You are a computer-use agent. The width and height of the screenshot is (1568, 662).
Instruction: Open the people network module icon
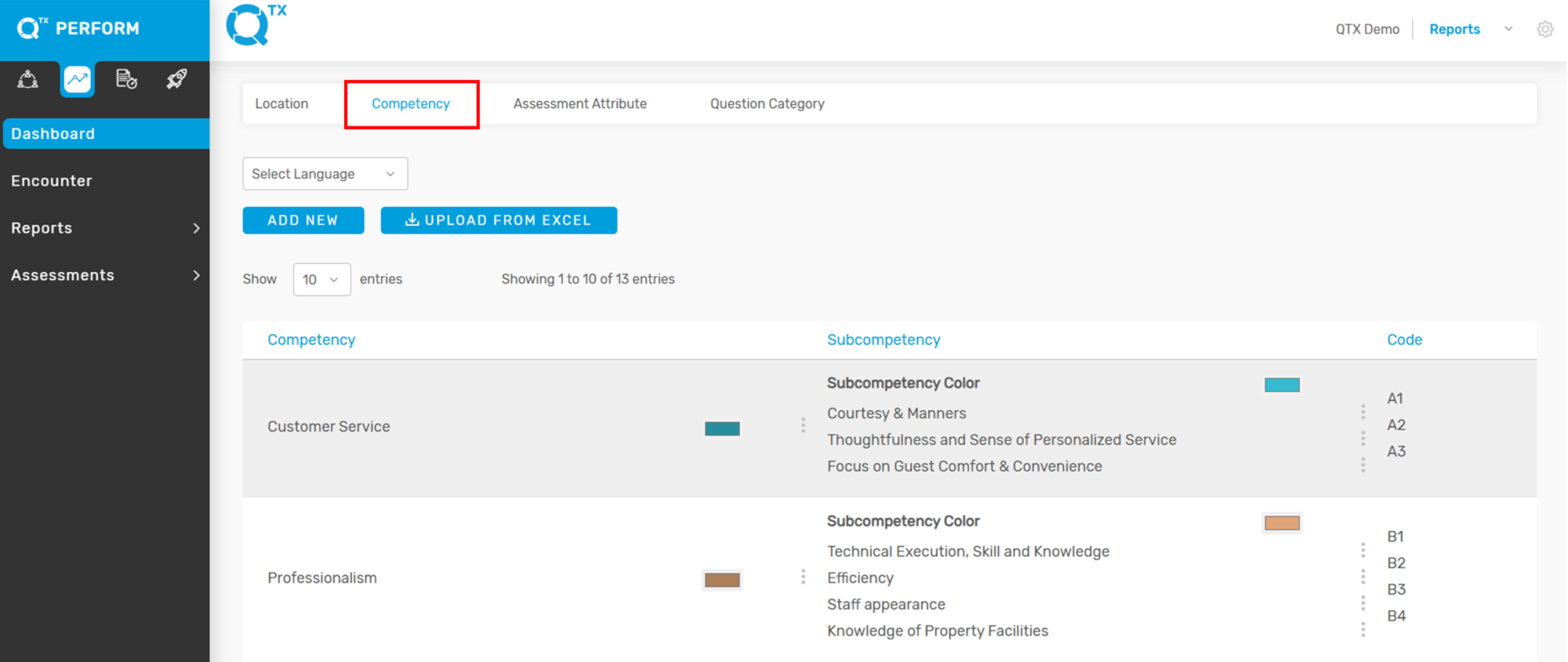click(28, 79)
